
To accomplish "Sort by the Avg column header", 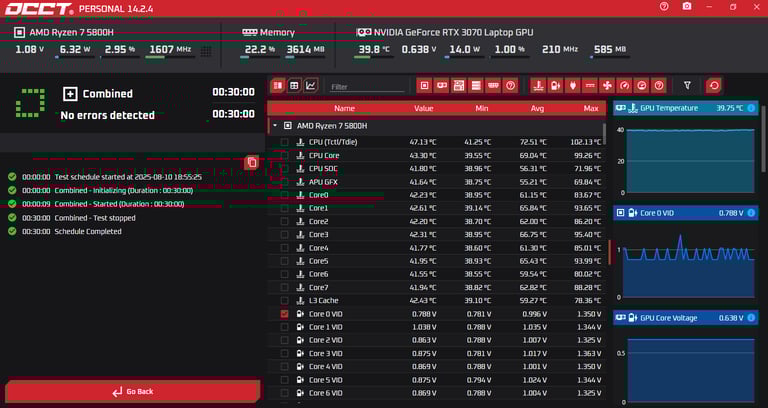I will coord(537,108).
